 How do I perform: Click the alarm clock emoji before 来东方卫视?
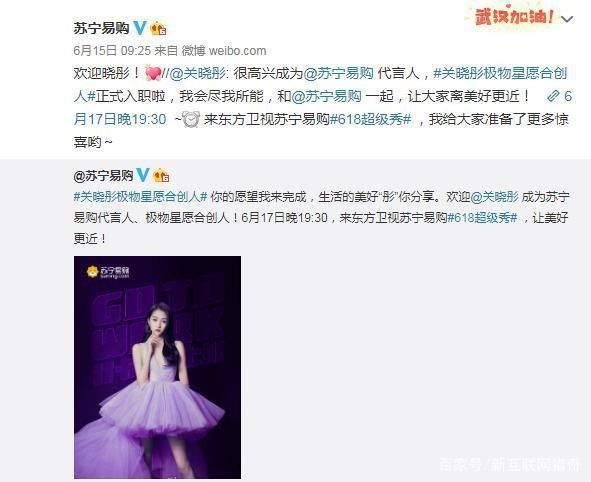coord(191,119)
